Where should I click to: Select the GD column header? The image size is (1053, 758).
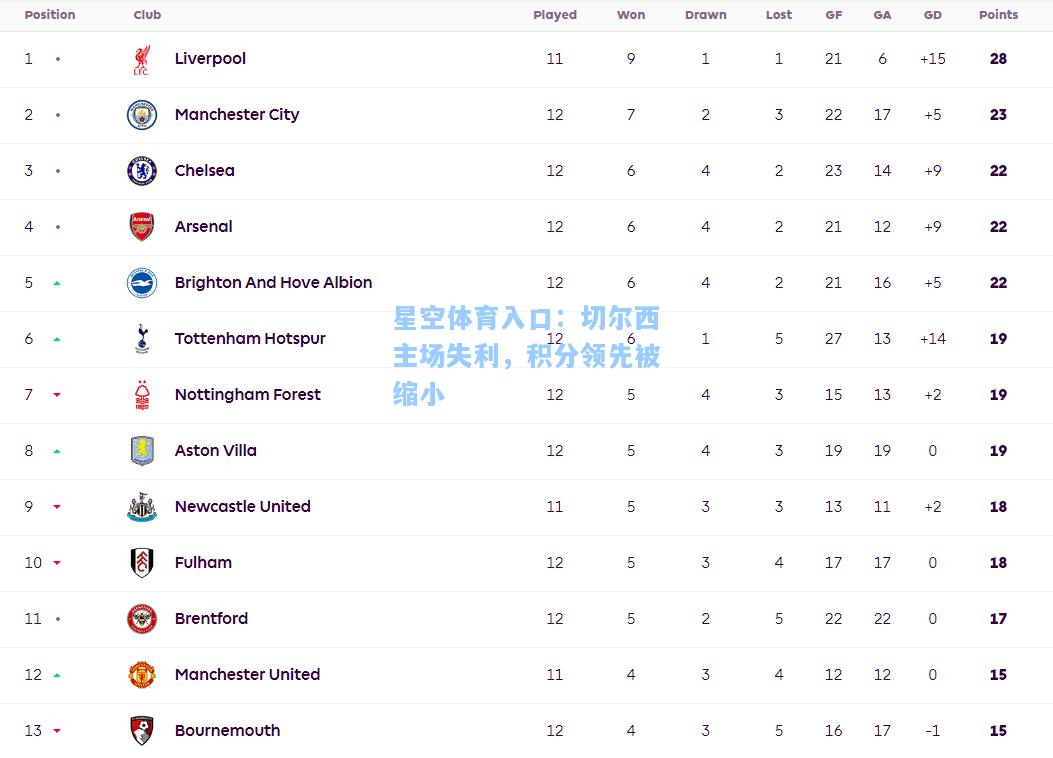(x=932, y=15)
